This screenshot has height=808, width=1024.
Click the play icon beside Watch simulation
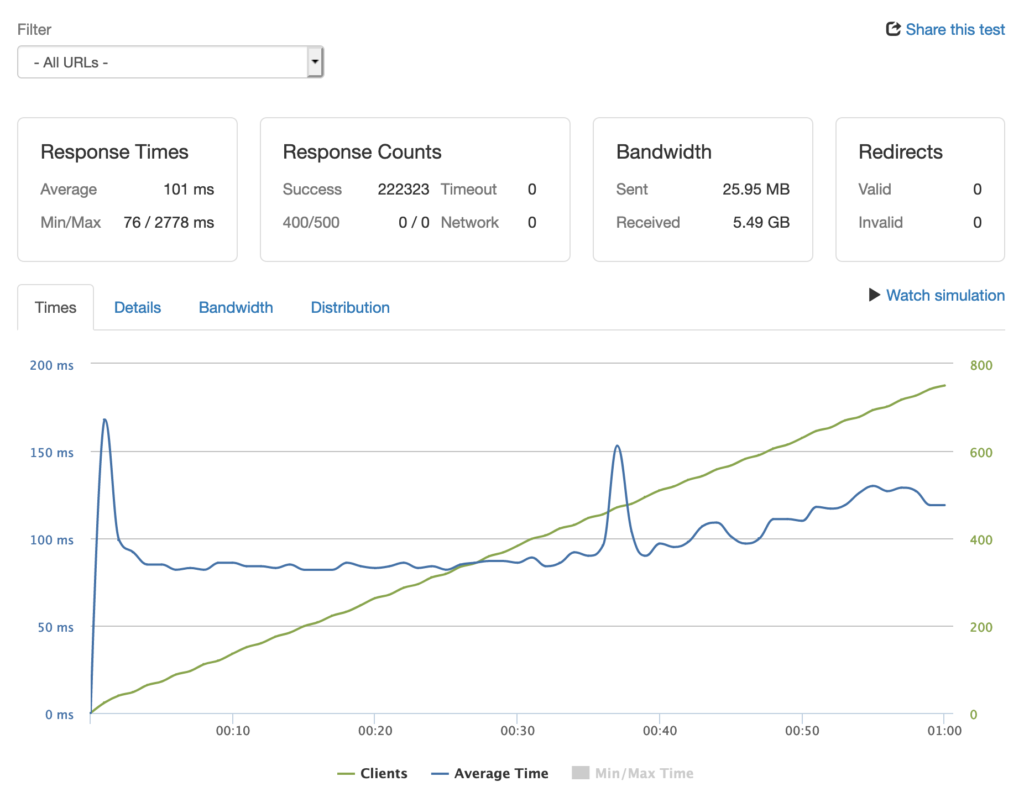point(874,295)
